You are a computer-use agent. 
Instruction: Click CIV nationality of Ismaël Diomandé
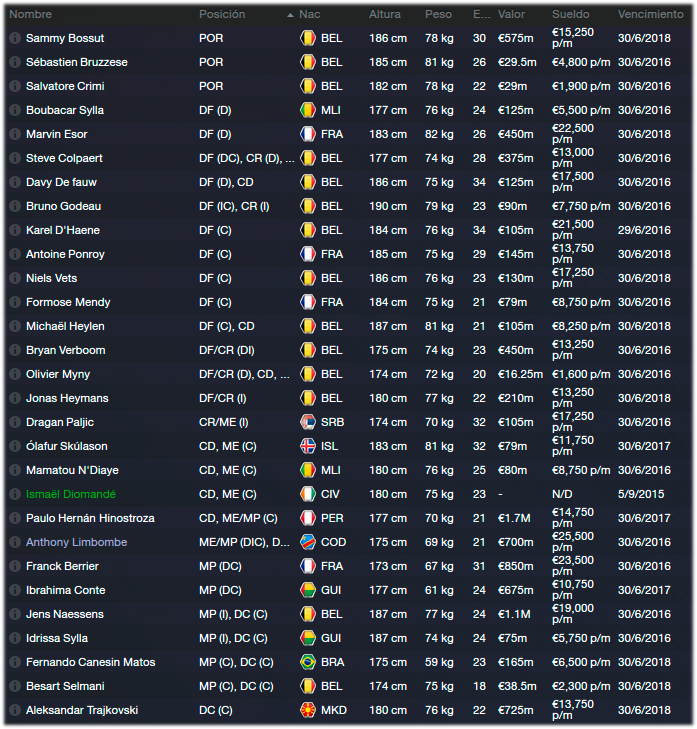[x=330, y=494]
